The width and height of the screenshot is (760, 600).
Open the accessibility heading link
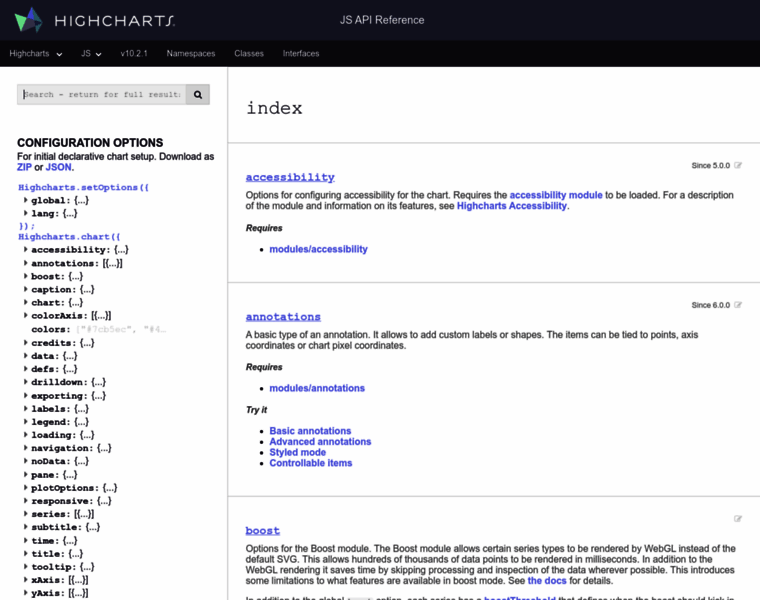point(290,177)
